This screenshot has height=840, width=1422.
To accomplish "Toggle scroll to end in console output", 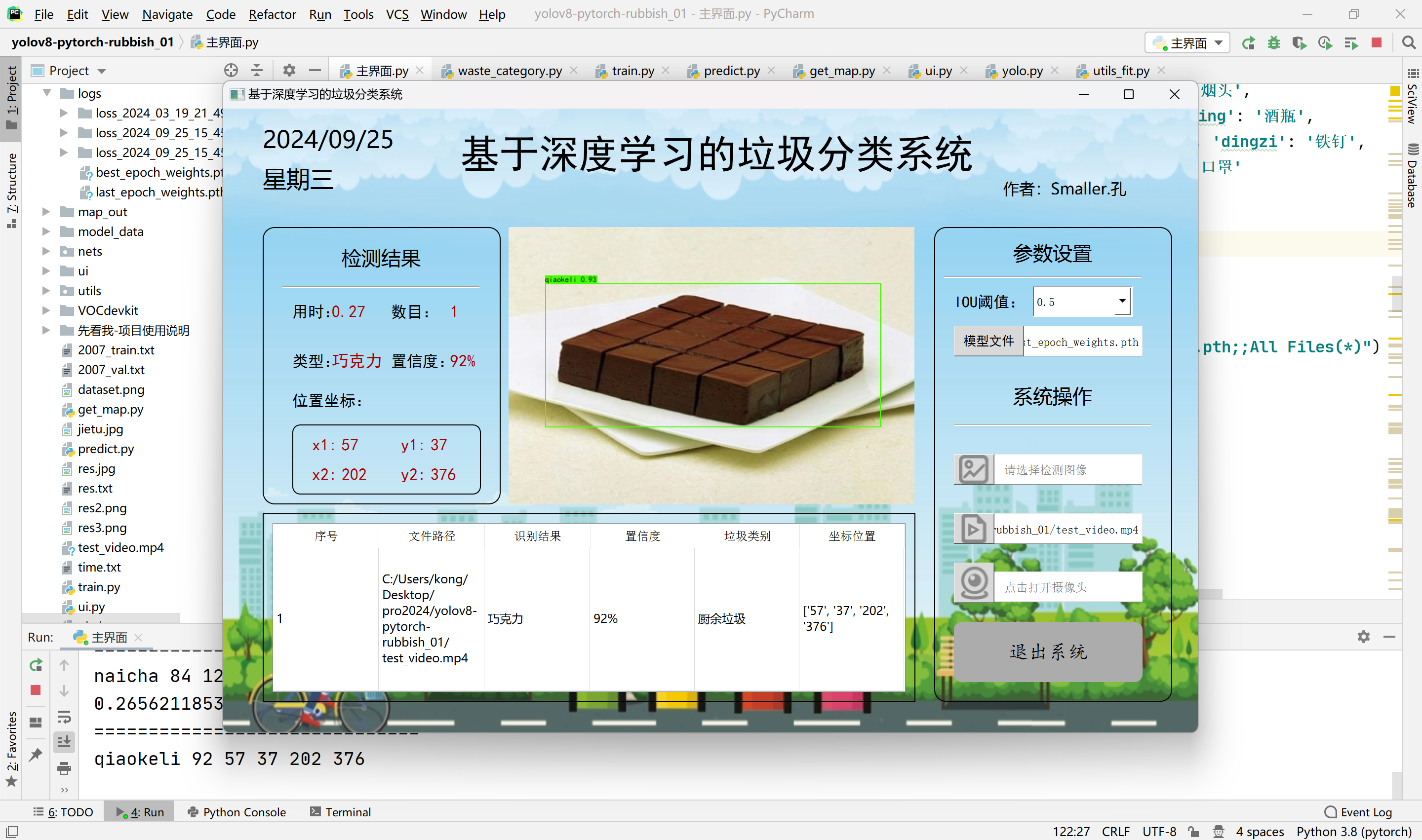I will (64, 741).
